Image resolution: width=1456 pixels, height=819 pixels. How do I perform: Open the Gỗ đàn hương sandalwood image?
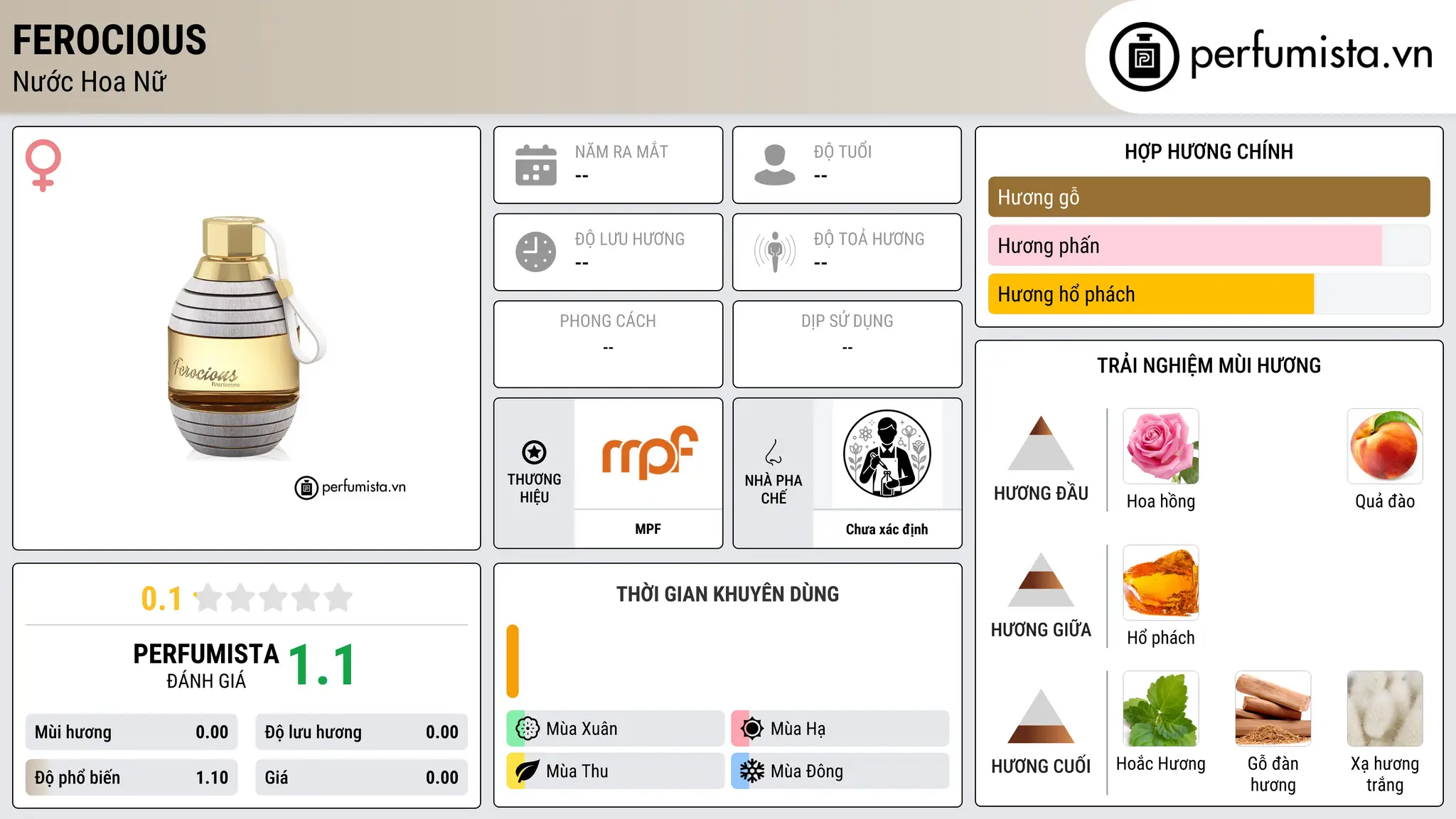pos(1273,709)
